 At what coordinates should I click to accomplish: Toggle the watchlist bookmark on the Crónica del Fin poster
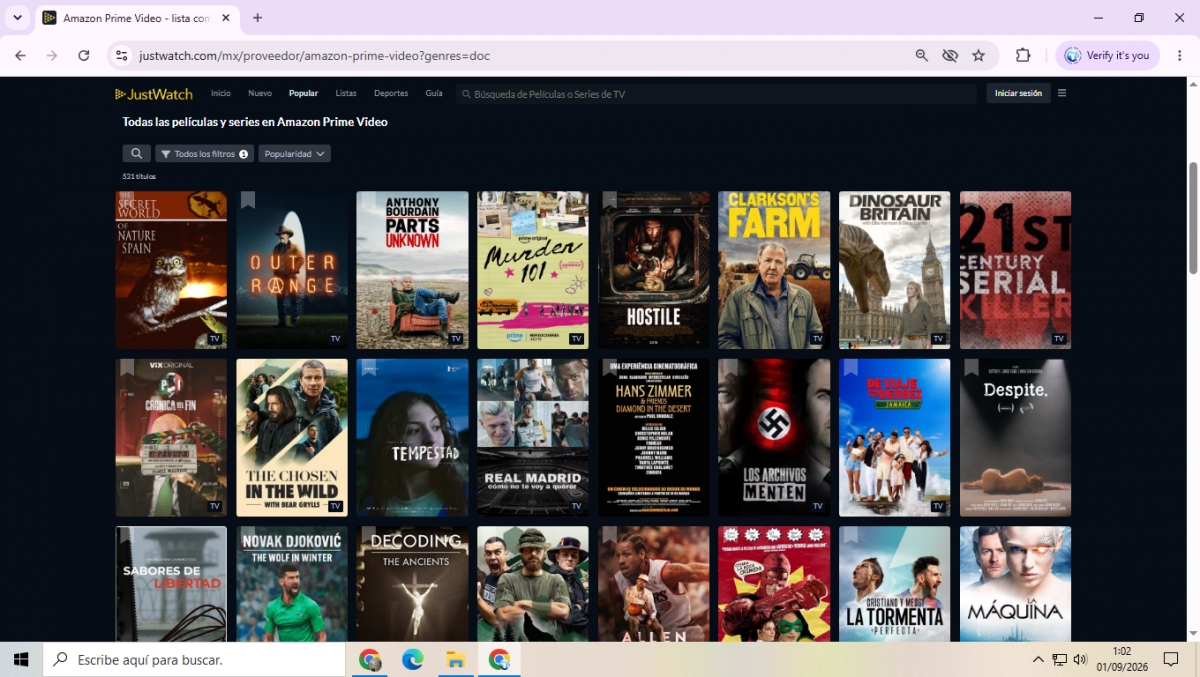(x=127, y=367)
